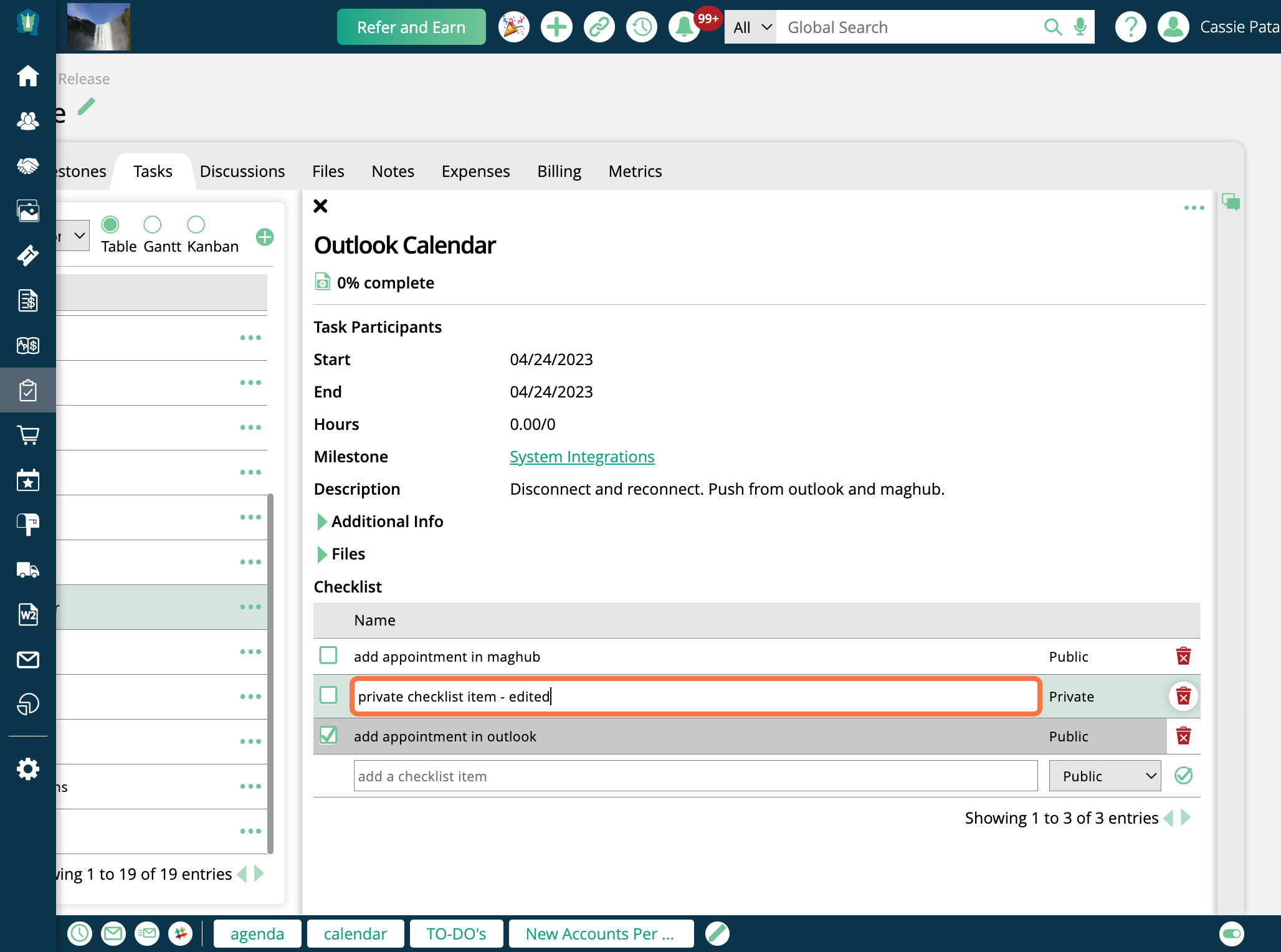Select the Table view radio button
Viewport: 1281px width, 952px height.
110,224
